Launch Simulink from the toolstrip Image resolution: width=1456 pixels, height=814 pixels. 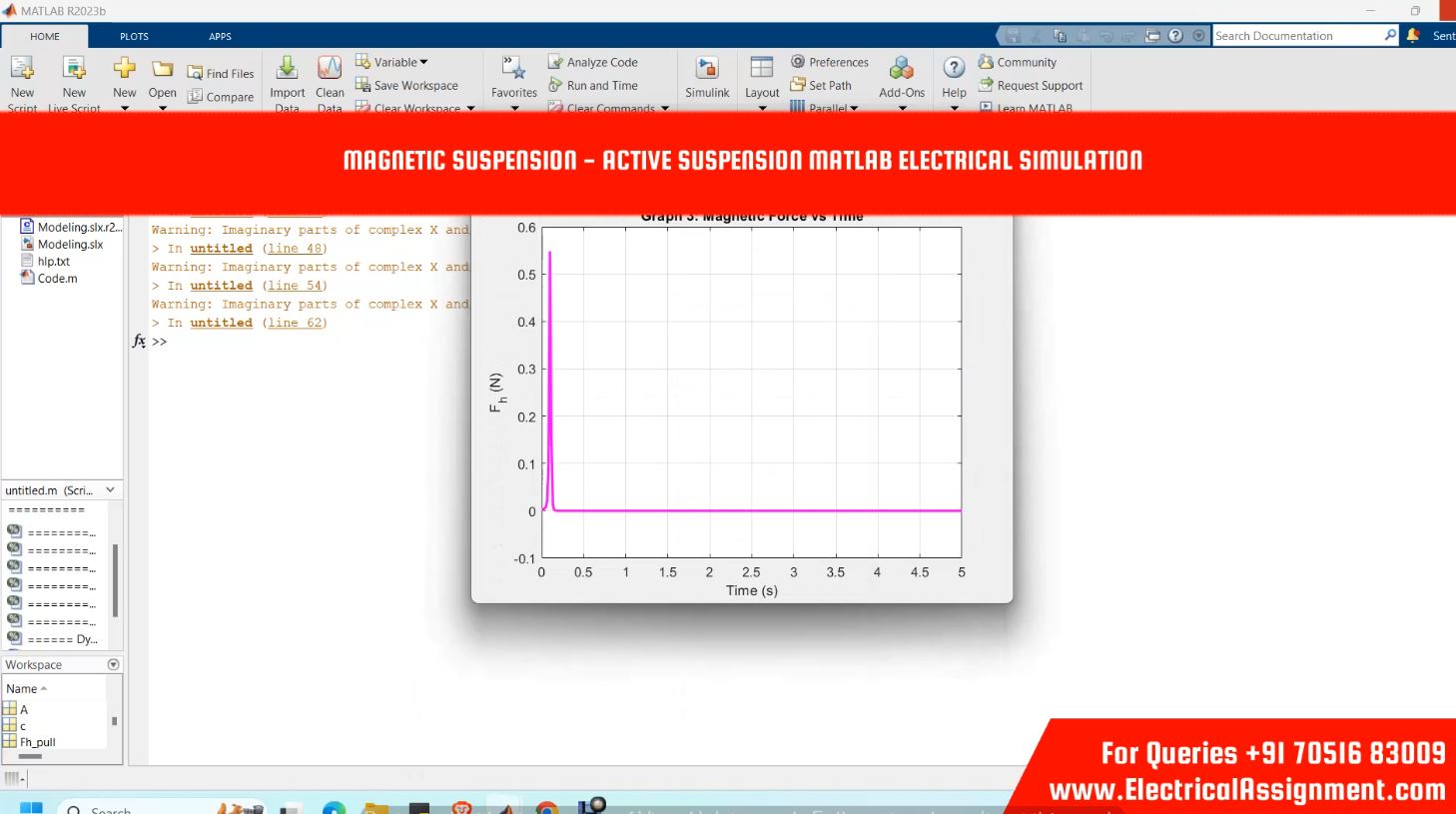[x=707, y=69]
